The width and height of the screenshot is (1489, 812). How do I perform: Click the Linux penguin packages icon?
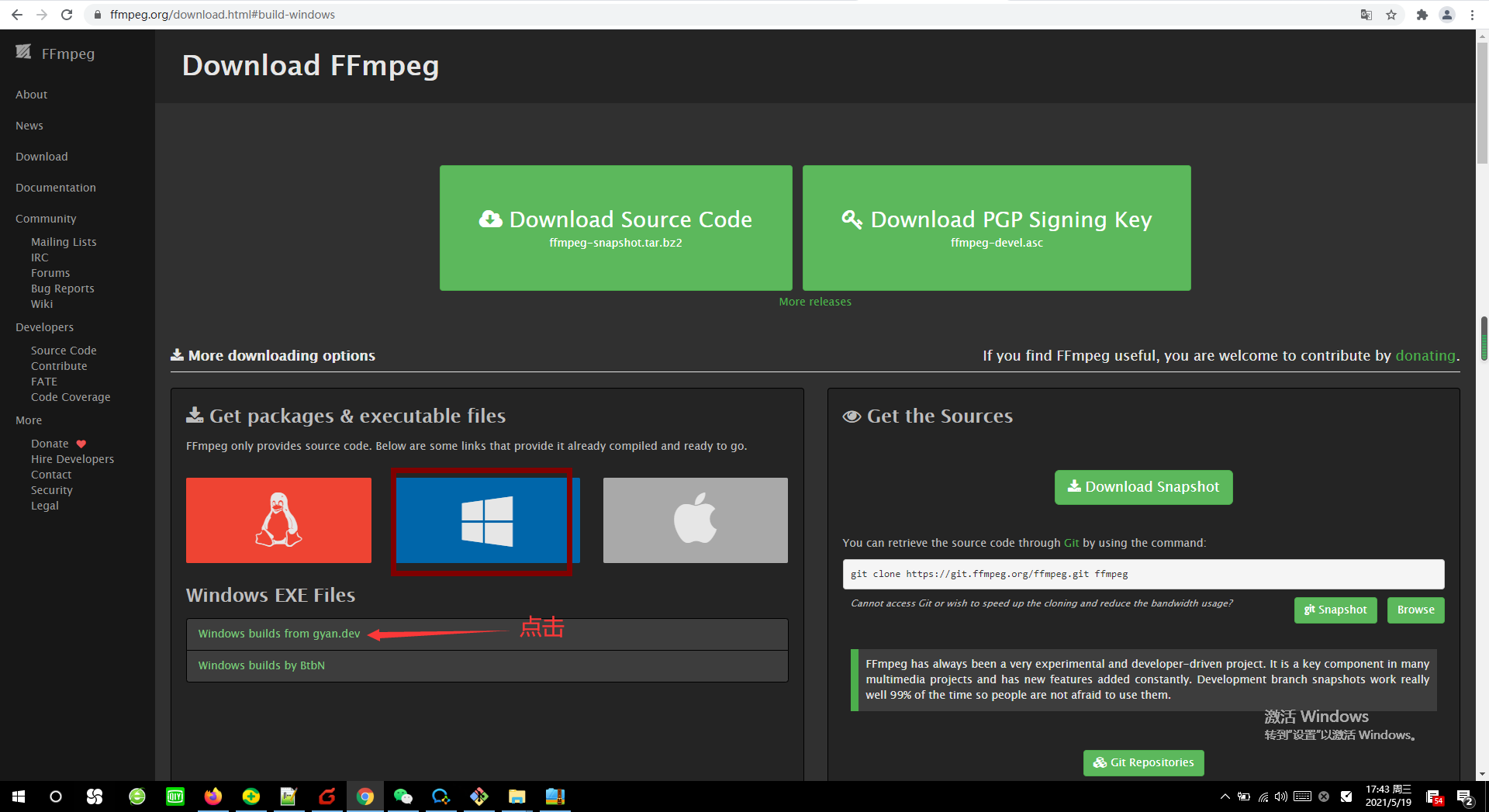click(278, 520)
